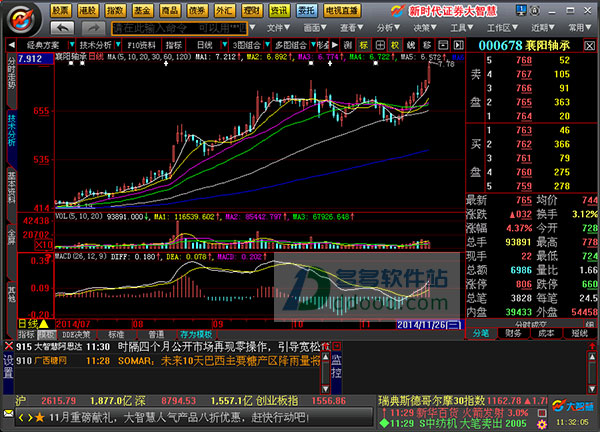Screen dimensions: 600x432
Task: Switch to the 分笔 tab
Action: [x=481, y=333]
